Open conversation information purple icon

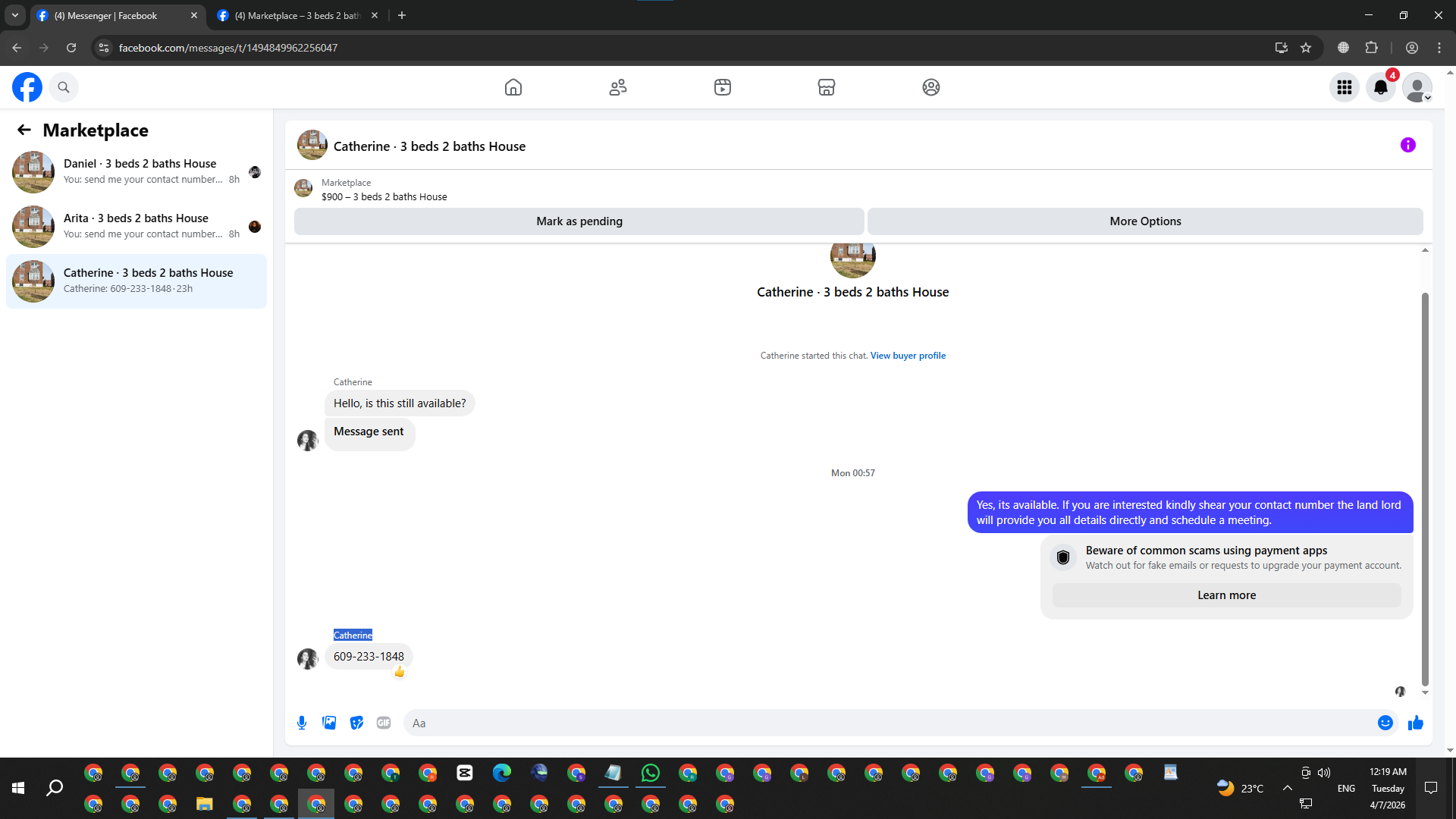(x=1408, y=145)
